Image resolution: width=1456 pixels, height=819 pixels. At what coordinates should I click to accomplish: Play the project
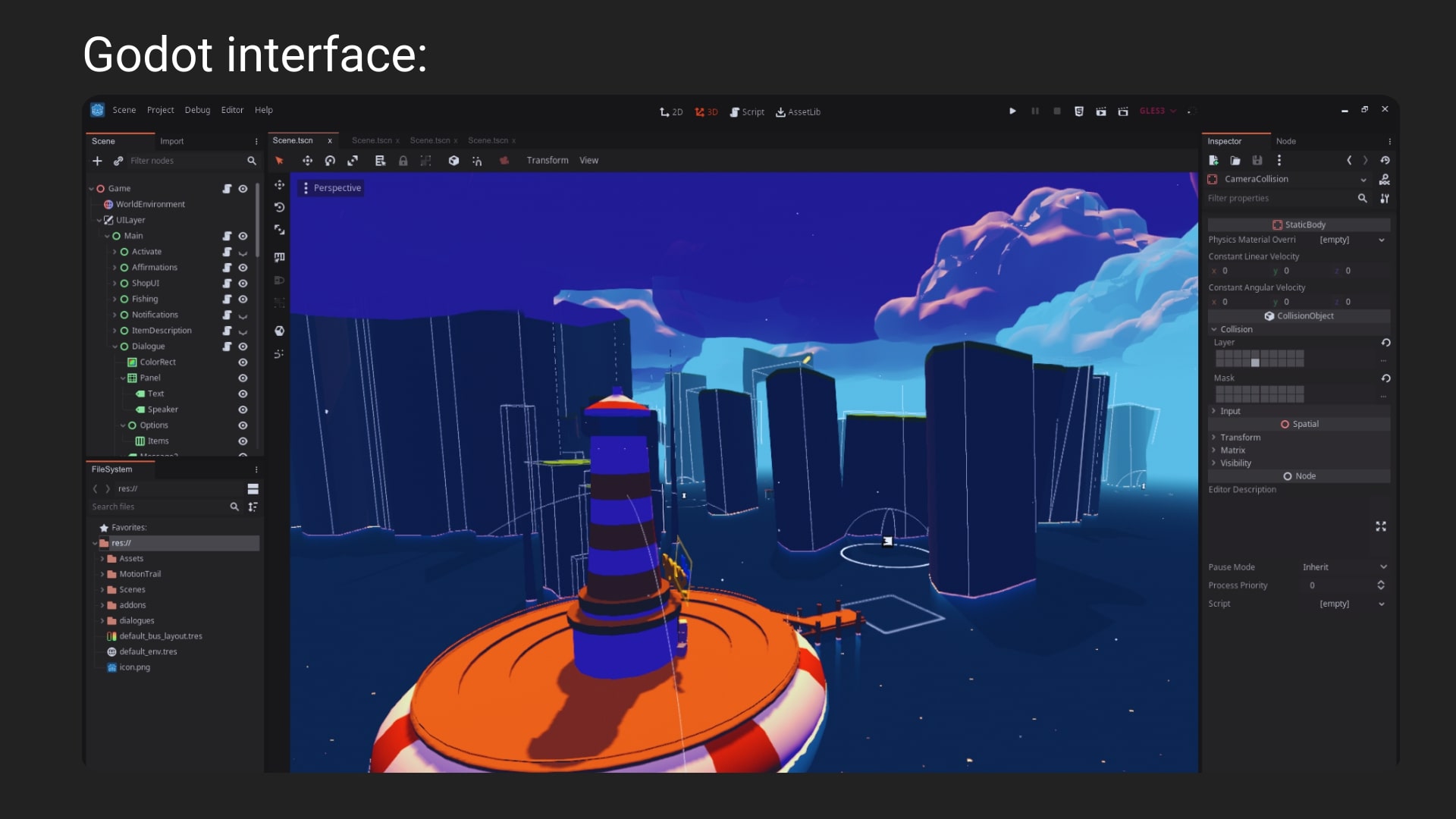1012,111
